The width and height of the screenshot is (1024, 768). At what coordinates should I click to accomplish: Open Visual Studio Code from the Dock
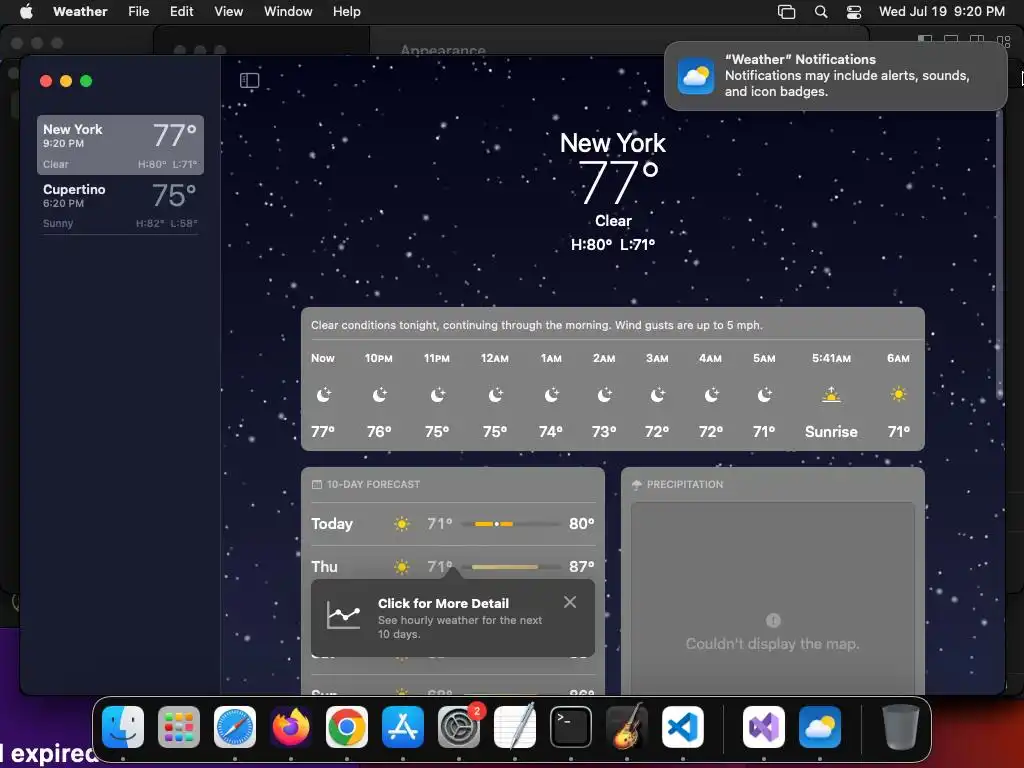pyautogui.click(x=683, y=726)
